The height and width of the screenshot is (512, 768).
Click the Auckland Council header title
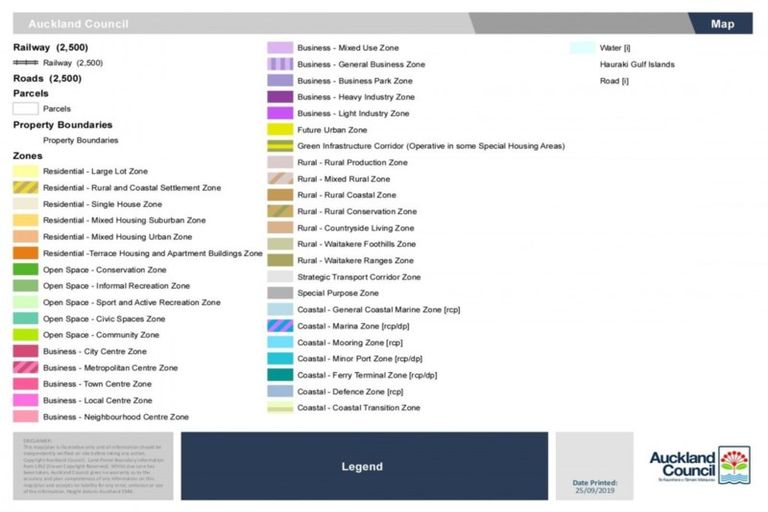click(x=78, y=23)
